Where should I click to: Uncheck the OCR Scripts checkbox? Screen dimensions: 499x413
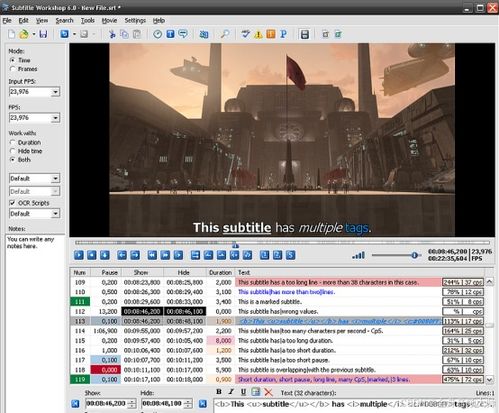coord(12,203)
